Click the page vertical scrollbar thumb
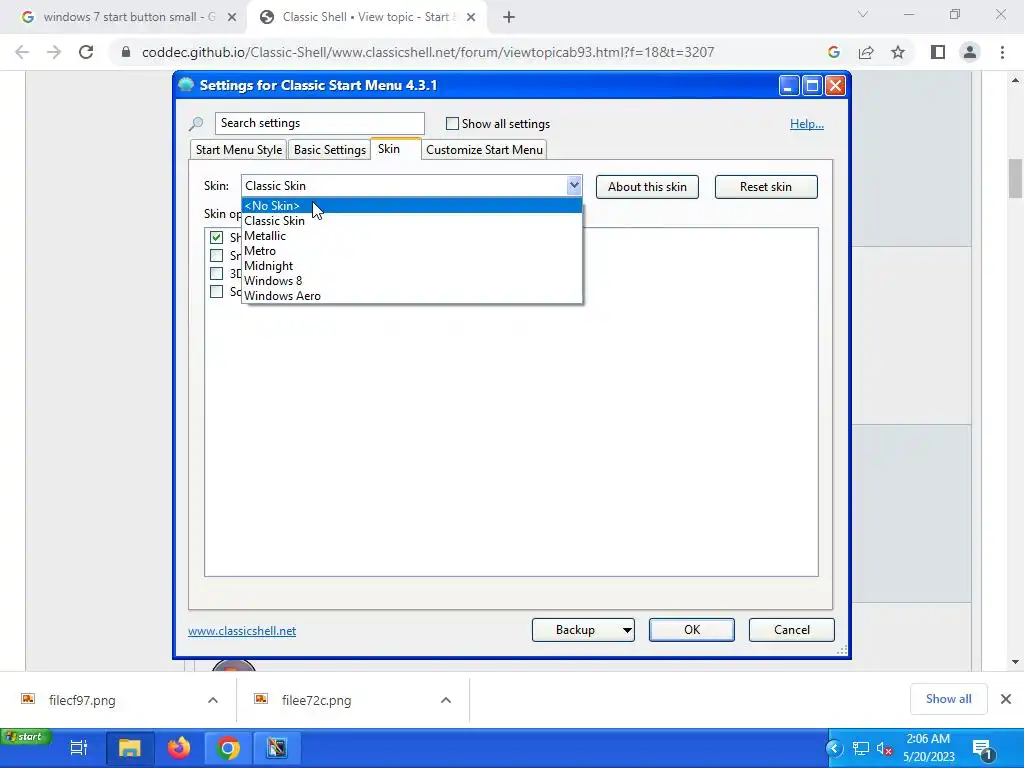 [1015, 178]
